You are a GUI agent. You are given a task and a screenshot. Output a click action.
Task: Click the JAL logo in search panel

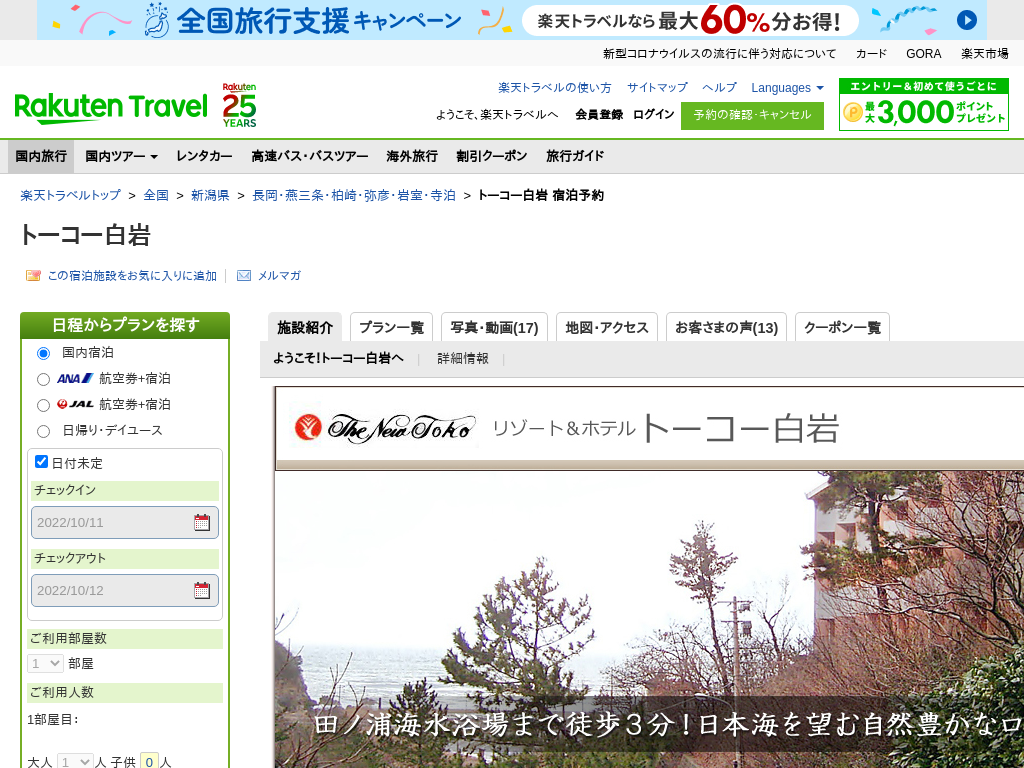tap(75, 404)
